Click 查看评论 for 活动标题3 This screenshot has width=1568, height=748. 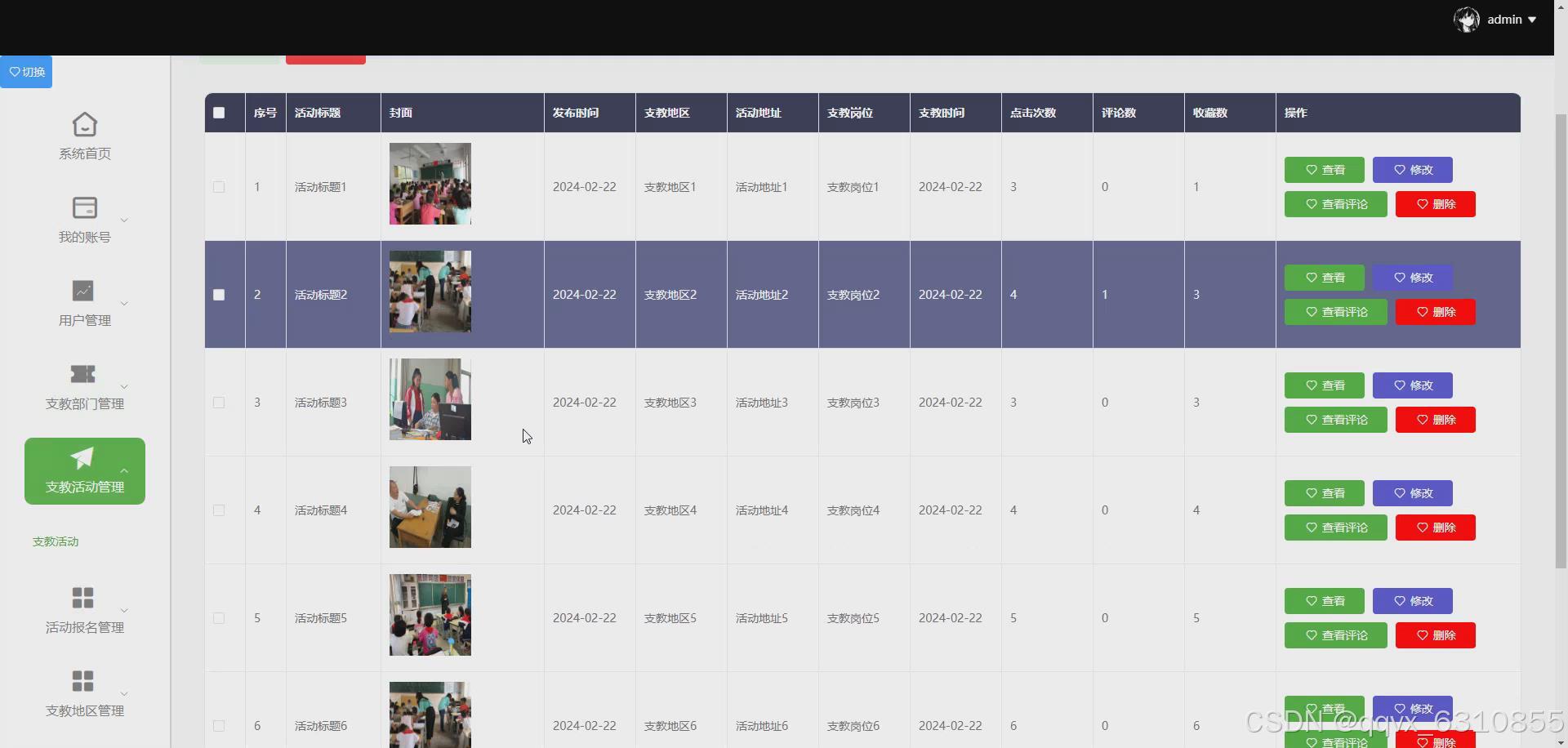1335,420
